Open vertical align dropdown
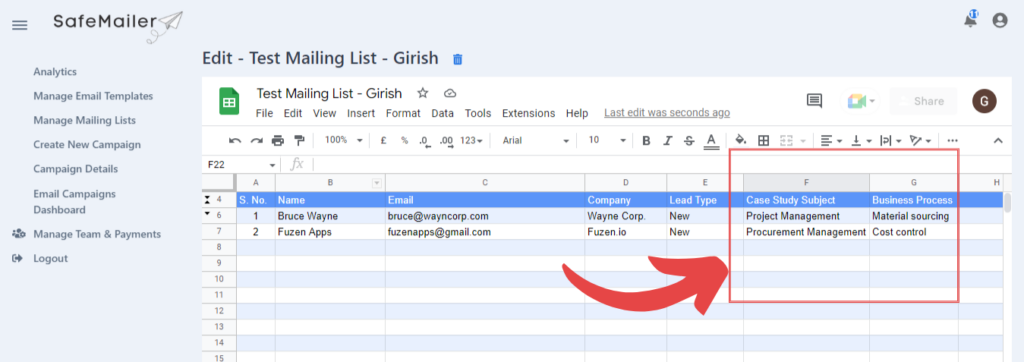1024x362 pixels. [861, 140]
